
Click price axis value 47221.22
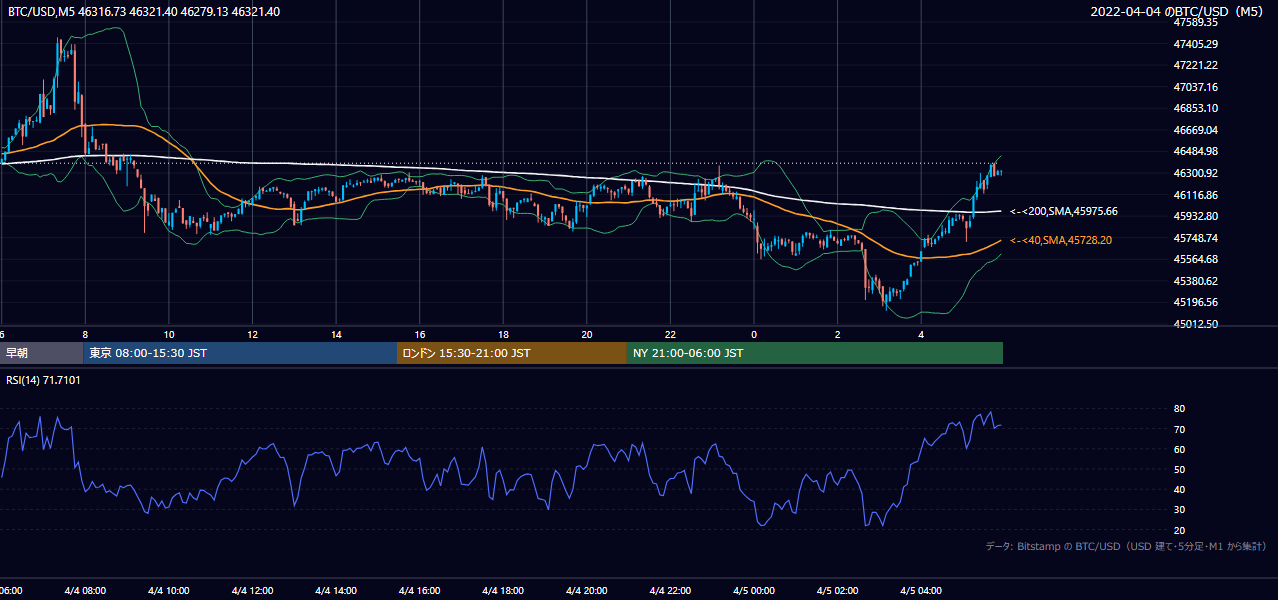coord(1195,65)
